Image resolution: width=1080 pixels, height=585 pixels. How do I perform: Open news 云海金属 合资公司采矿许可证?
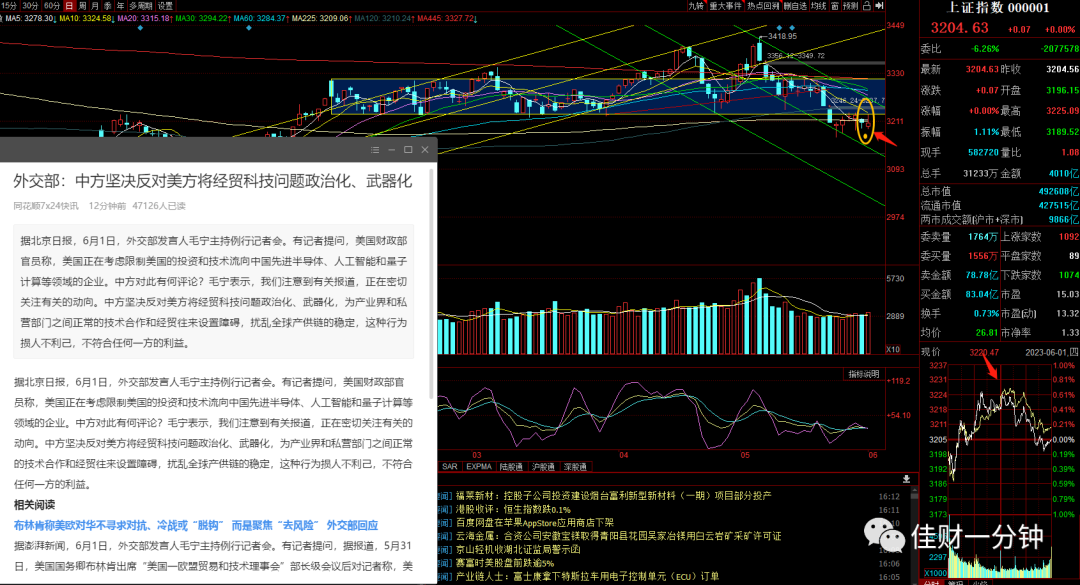tap(619, 536)
